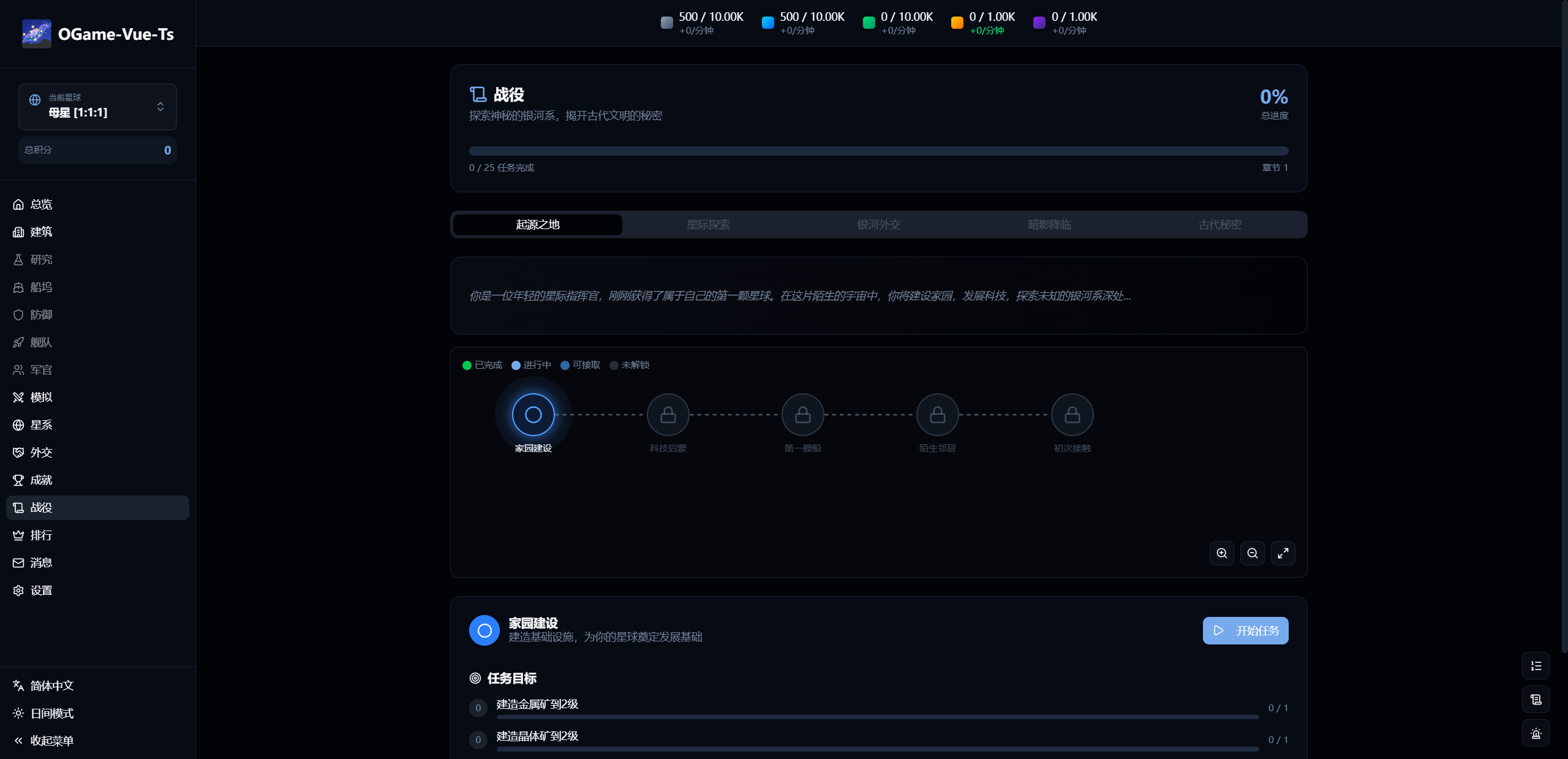1568x759 pixels.
Task: Switch to the 星际探索 chapter tab
Action: coord(708,224)
